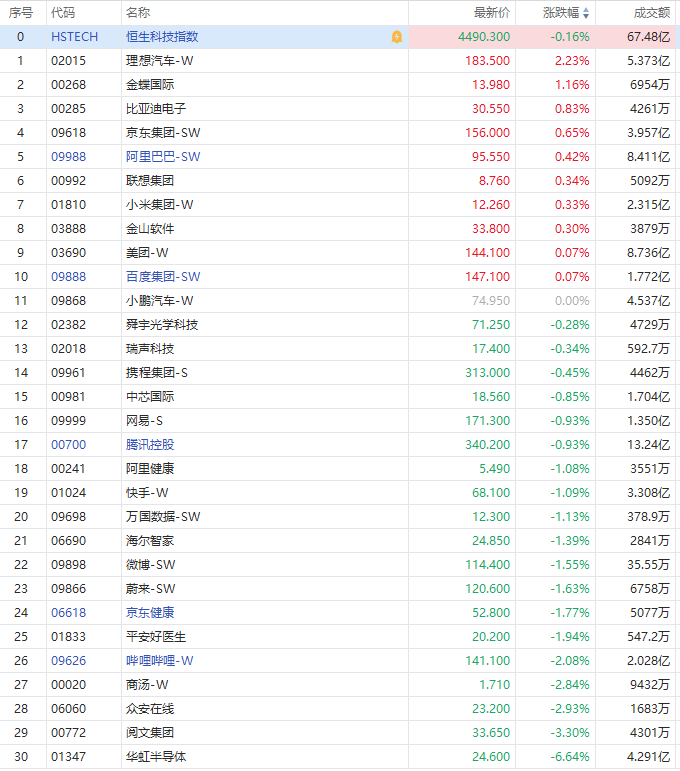680x771 pixels.
Task: Select stock 众安在线
Action: click(x=150, y=709)
